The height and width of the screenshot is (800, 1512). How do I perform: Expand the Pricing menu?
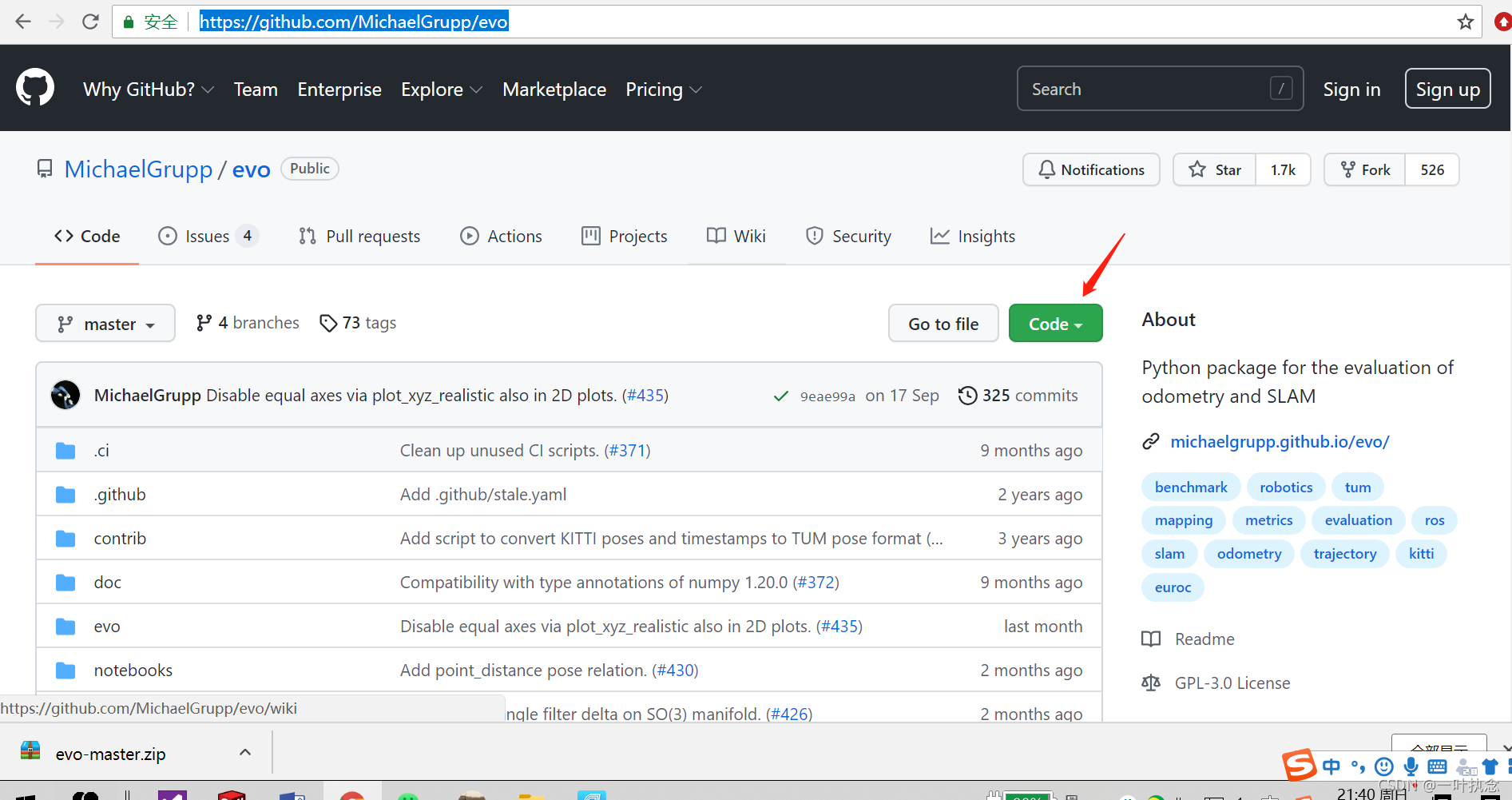(x=664, y=90)
